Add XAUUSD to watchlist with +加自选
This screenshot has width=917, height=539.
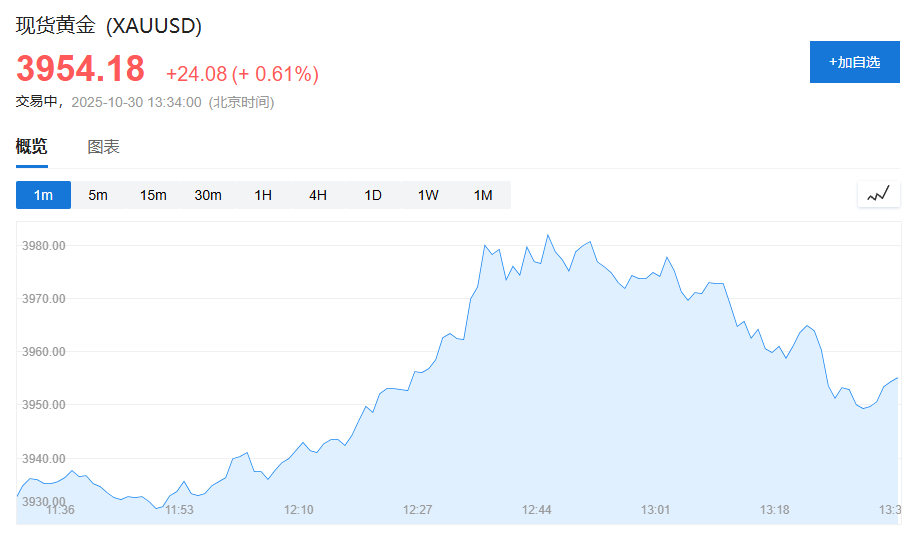click(x=854, y=62)
